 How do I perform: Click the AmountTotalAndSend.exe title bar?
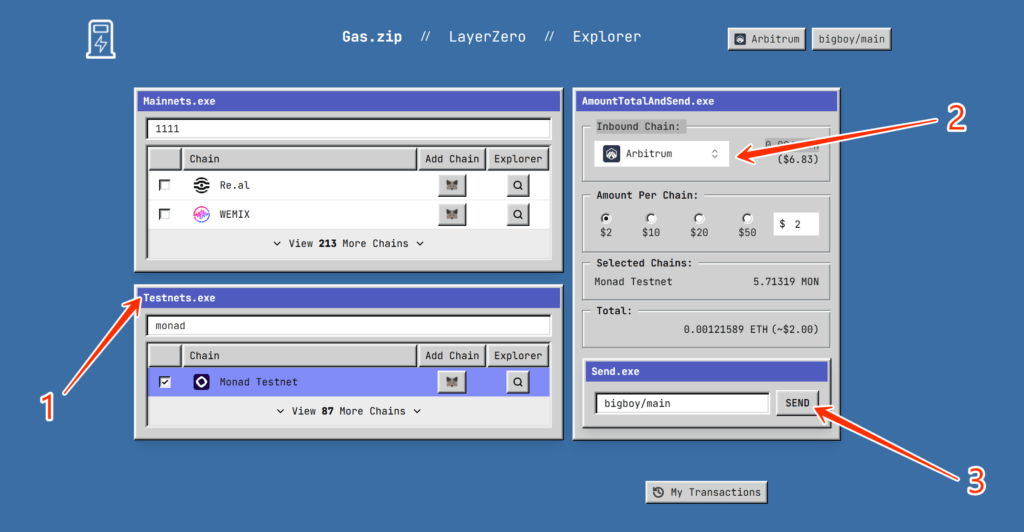pos(707,101)
